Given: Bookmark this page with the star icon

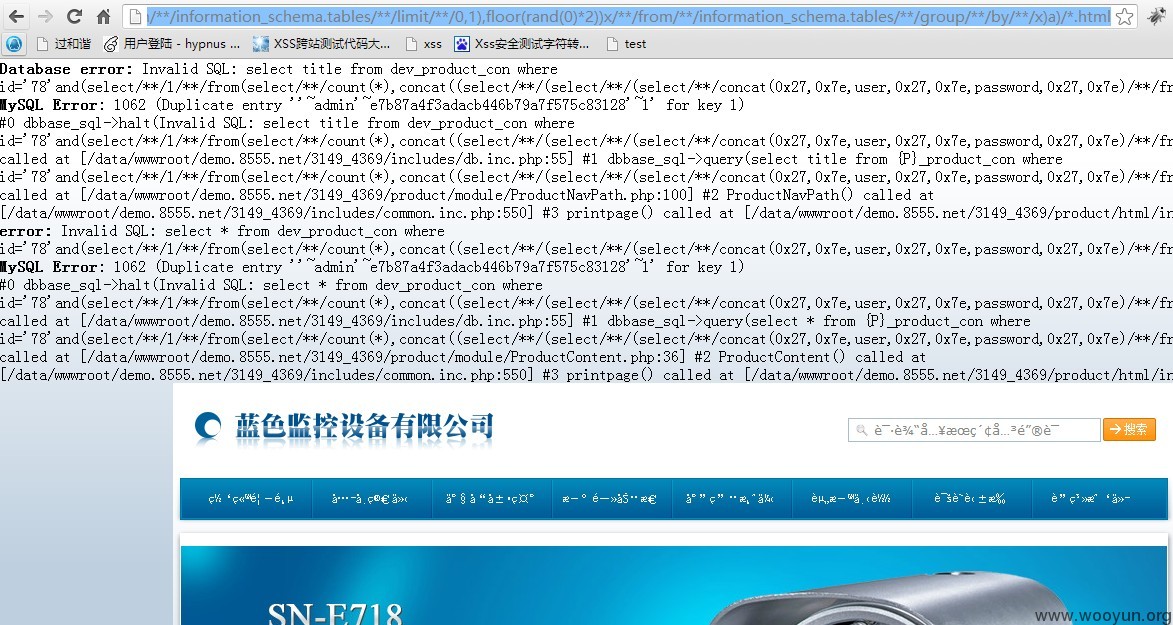Looking at the screenshot, I should pos(1124,16).
